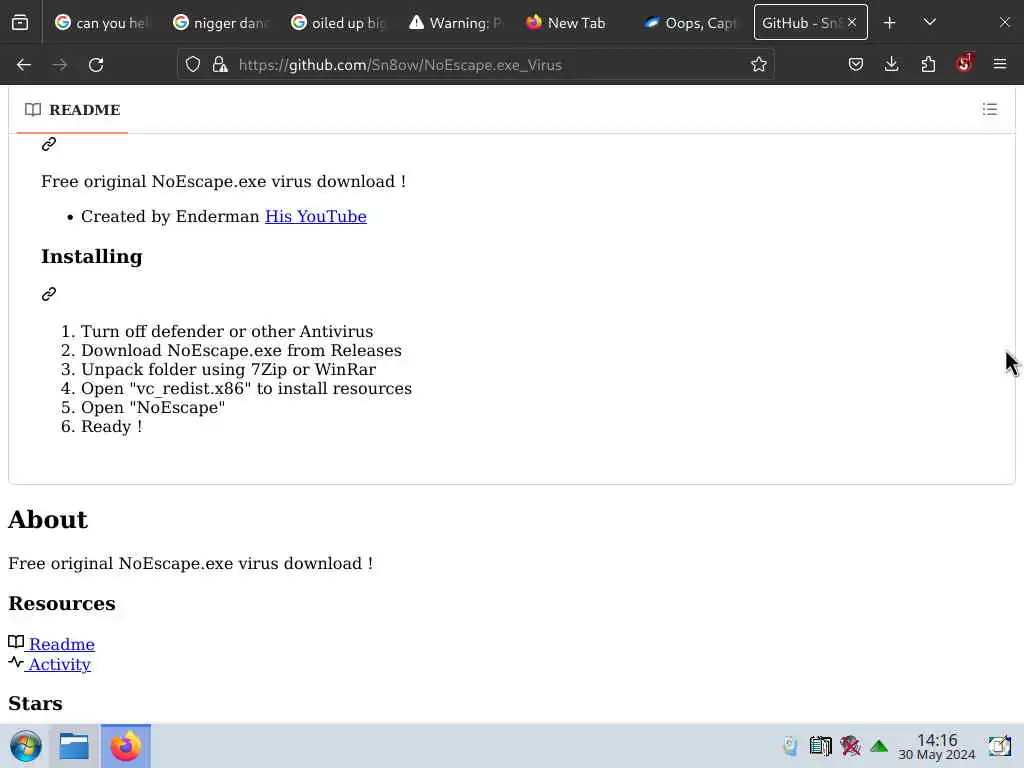Image resolution: width=1024 pixels, height=768 pixels.
Task: Open a new browser tab
Action: 889,23
